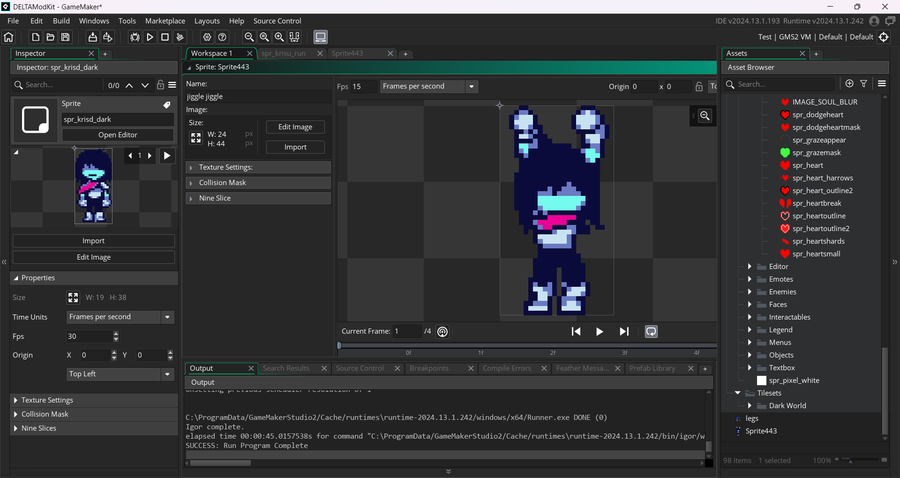
Task: Click the user account avatar icon
Action: tap(874, 21)
